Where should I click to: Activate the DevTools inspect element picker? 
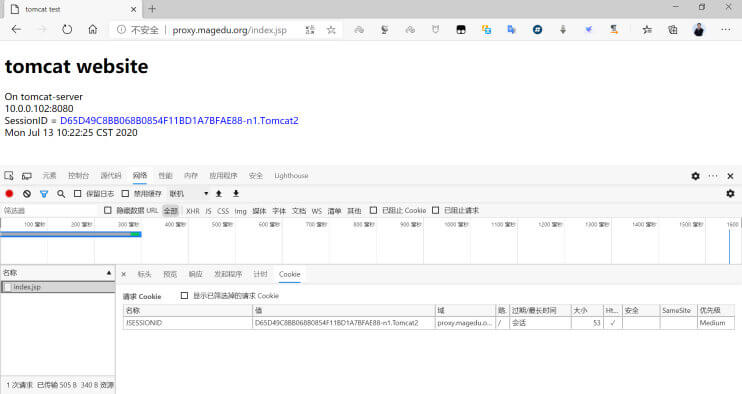tap(9, 175)
